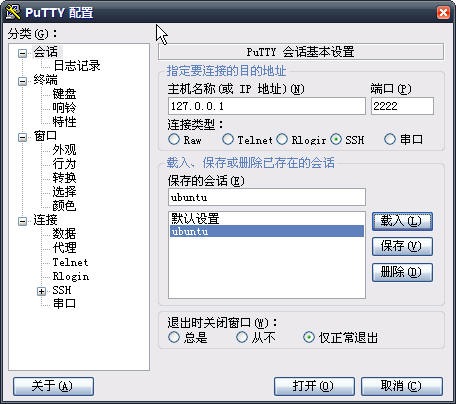Select the Raw connection type
The image size is (456, 404).
pyautogui.click(x=174, y=139)
